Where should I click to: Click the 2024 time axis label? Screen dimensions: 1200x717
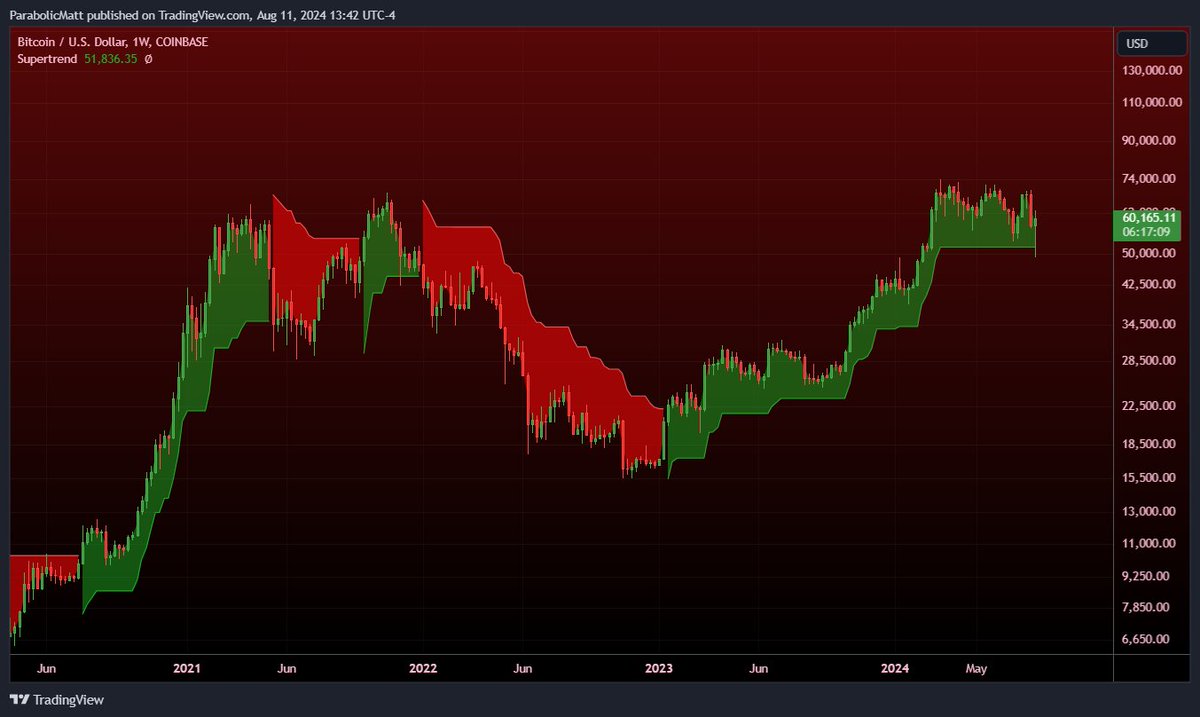[x=895, y=668]
